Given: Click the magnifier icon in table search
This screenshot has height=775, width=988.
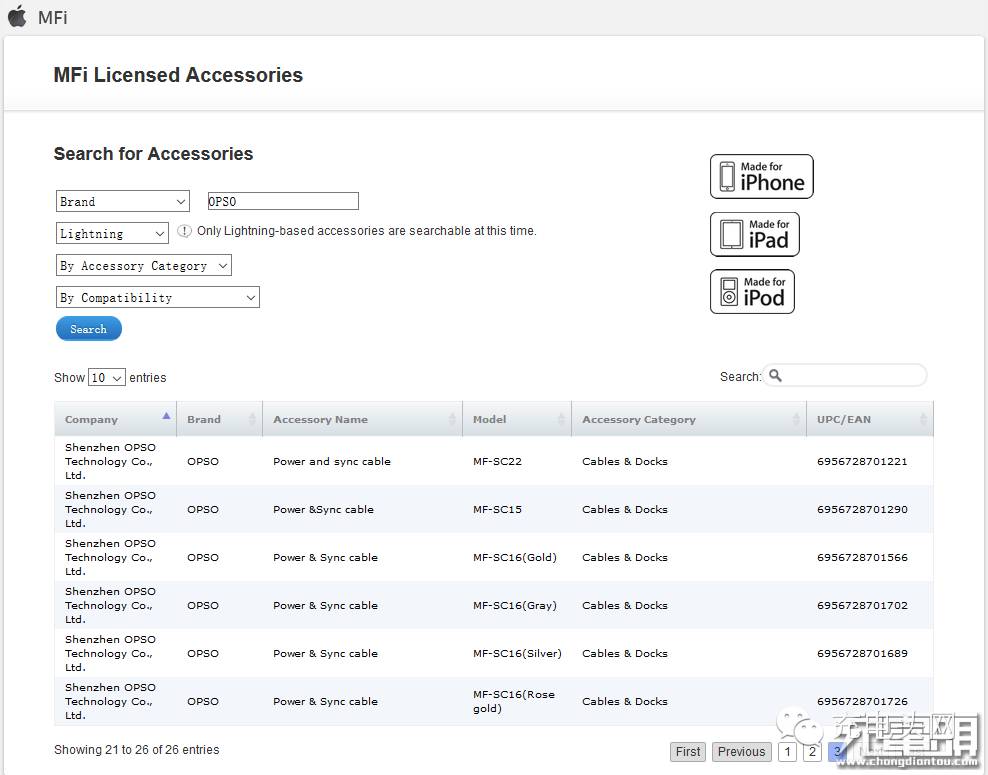Looking at the screenshot, I should [775, 376].
